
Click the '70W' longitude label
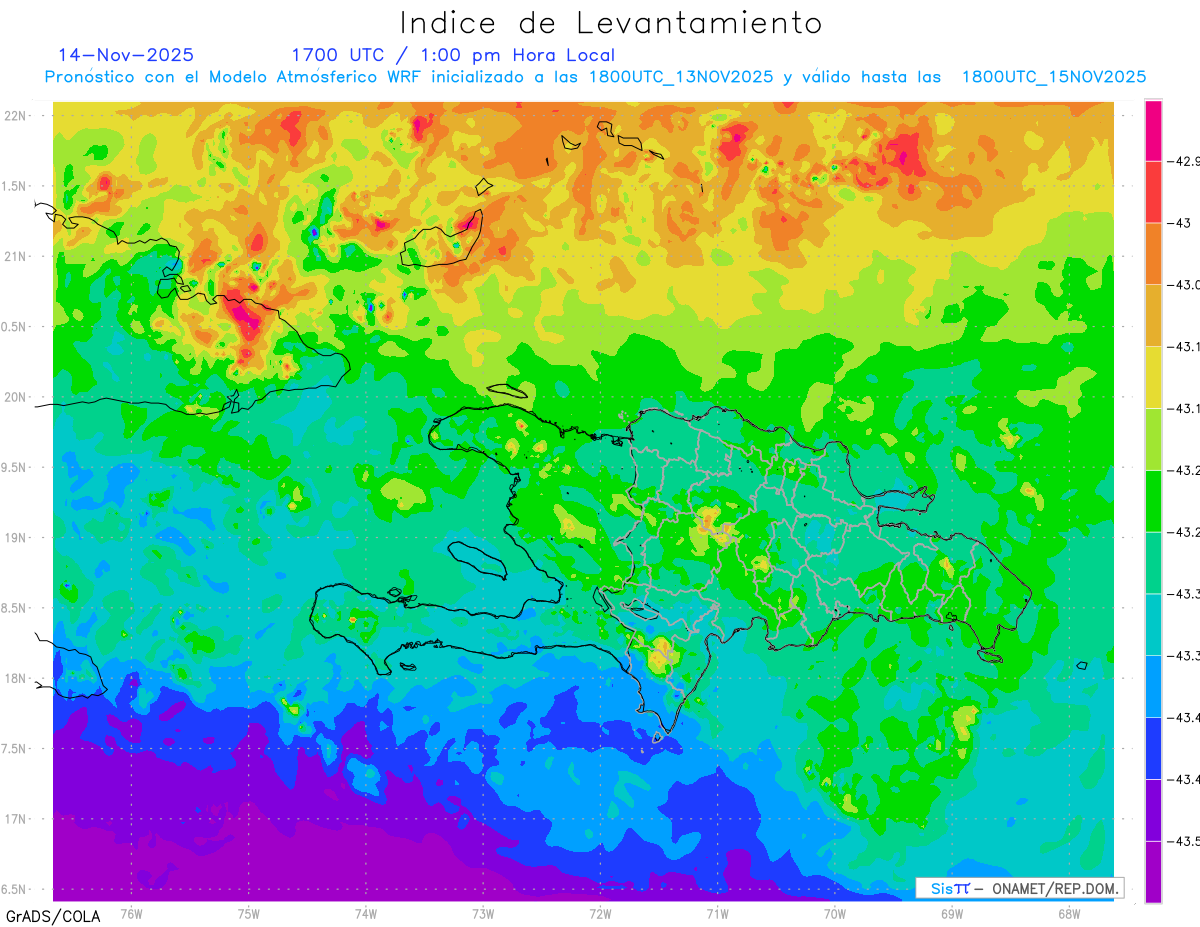tap(834, 913)
